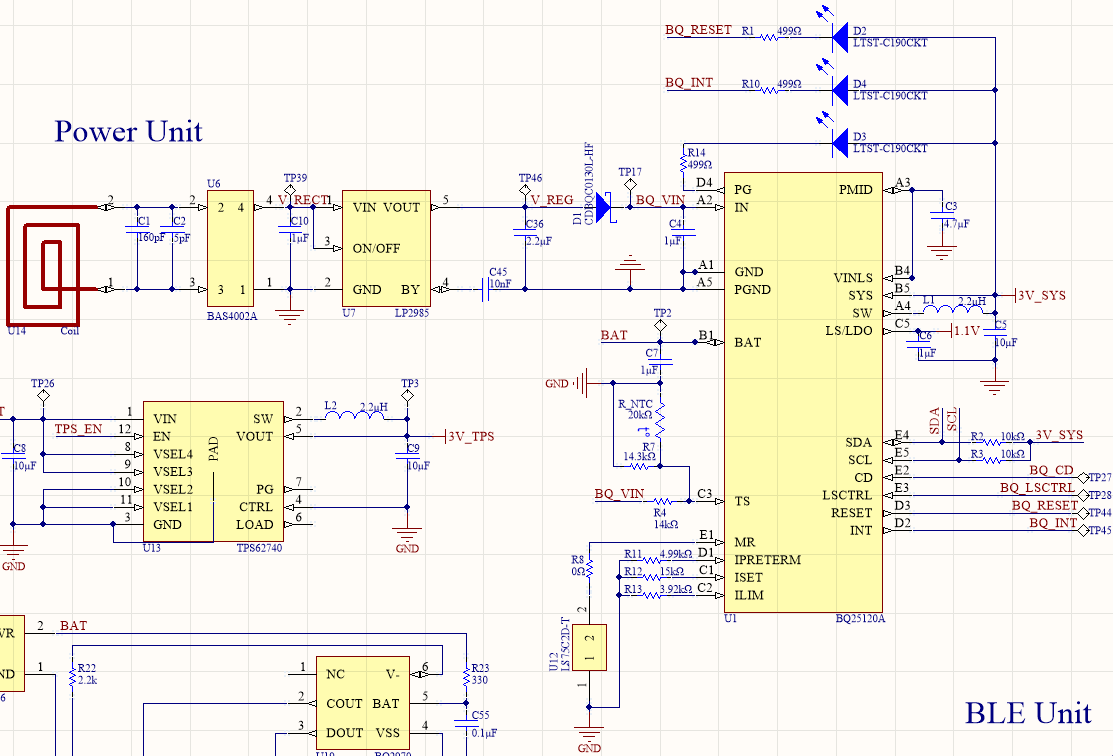Click the LS/LDO pin label on U1

coord(849,331)
